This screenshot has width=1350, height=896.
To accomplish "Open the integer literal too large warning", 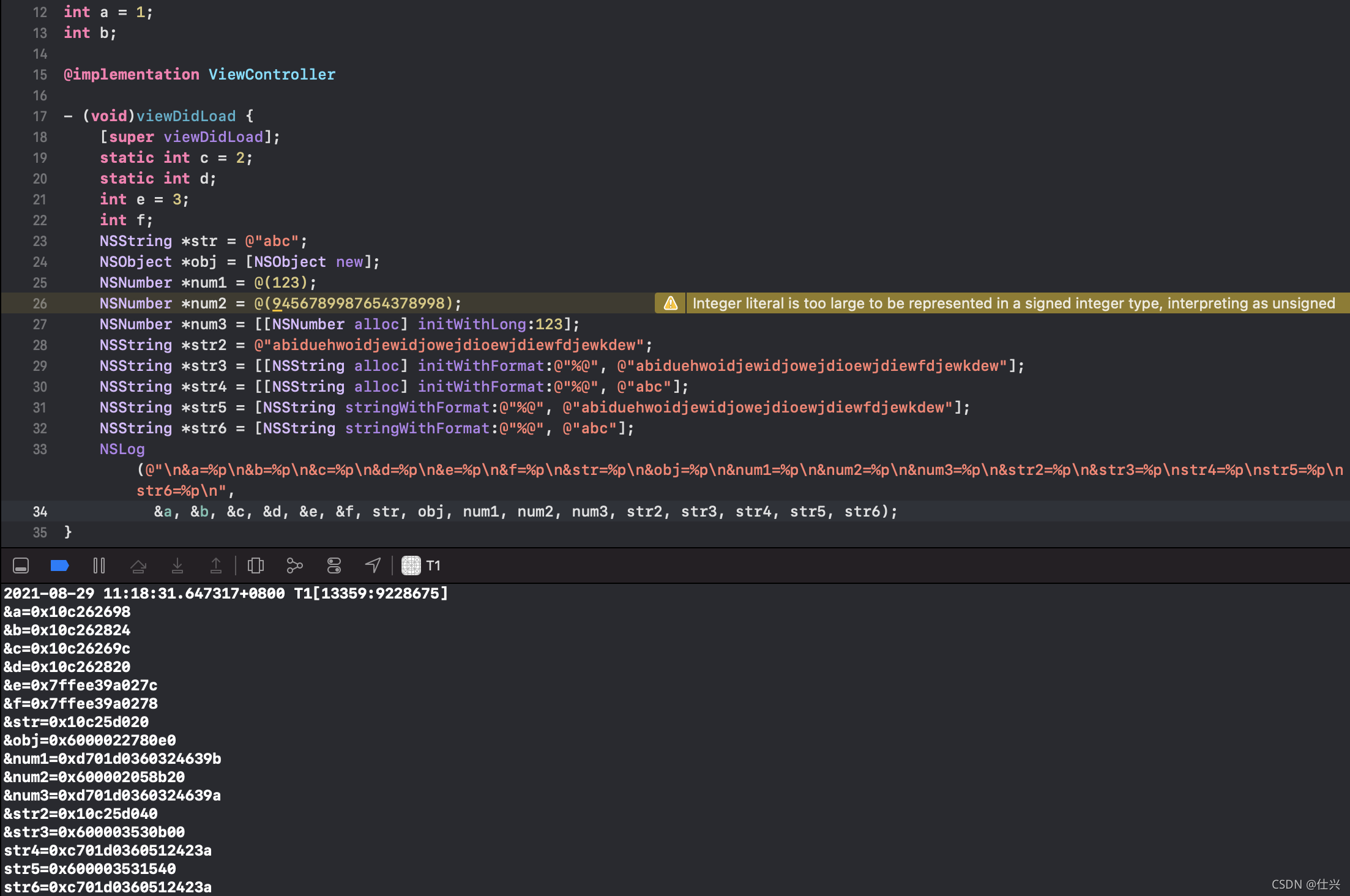I will click(x=1013, y=304).
